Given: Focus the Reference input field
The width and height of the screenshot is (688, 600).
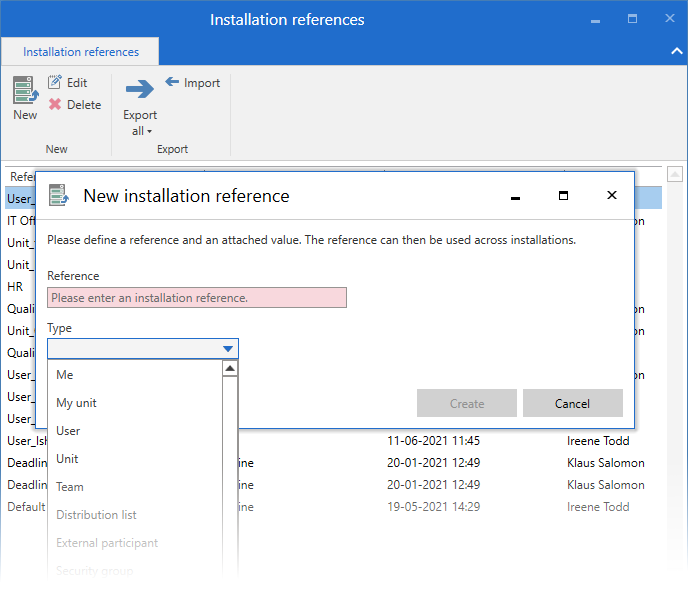Looking at the screenshot, I should (197, 298).
